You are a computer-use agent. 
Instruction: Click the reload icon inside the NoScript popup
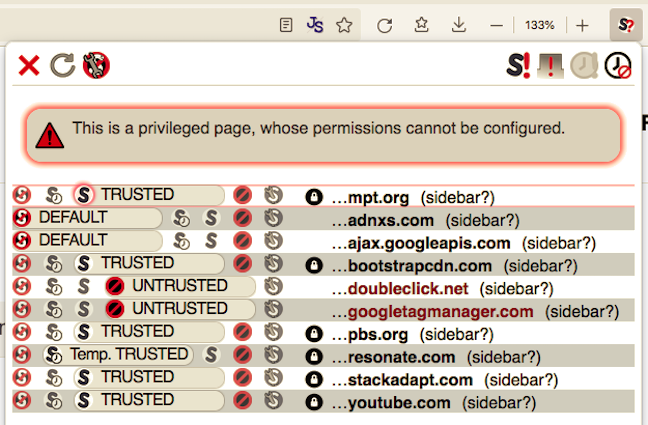[62, 65]
